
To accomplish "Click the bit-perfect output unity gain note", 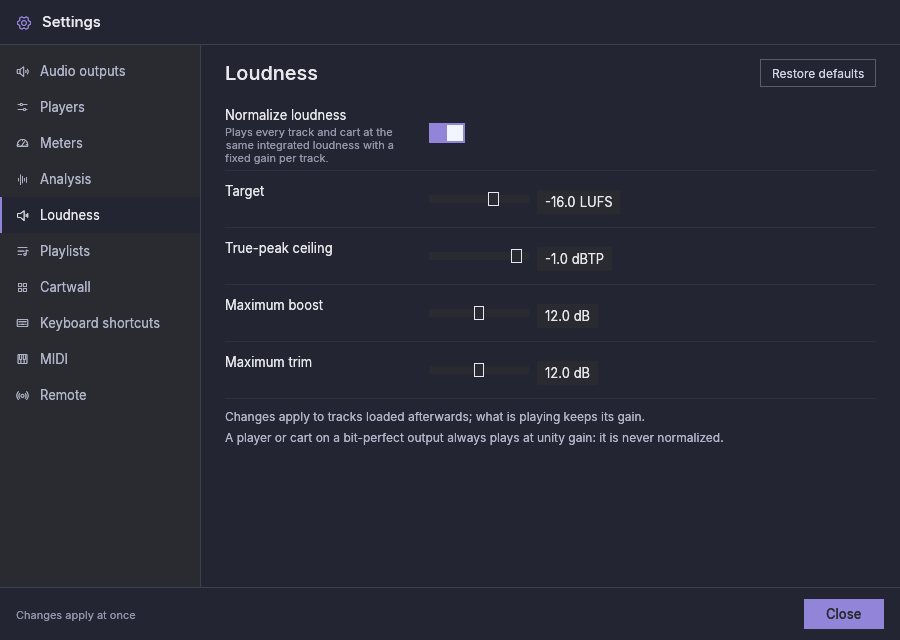I will [474, 438].
